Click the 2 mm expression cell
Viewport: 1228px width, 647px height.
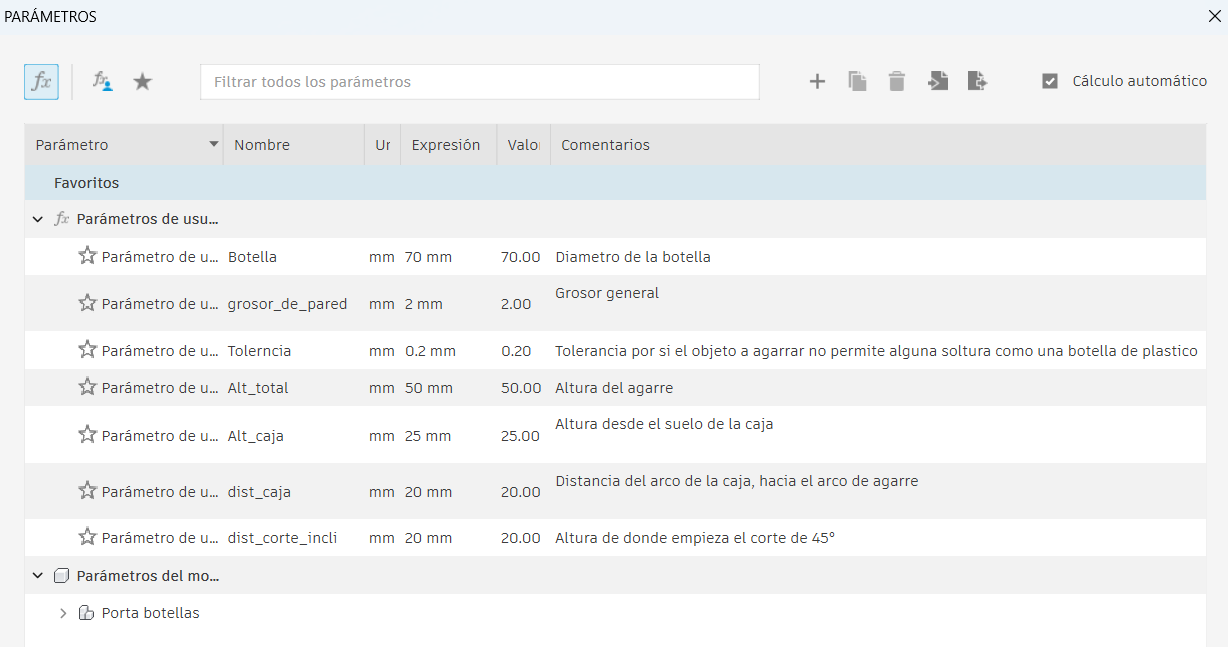424,304
